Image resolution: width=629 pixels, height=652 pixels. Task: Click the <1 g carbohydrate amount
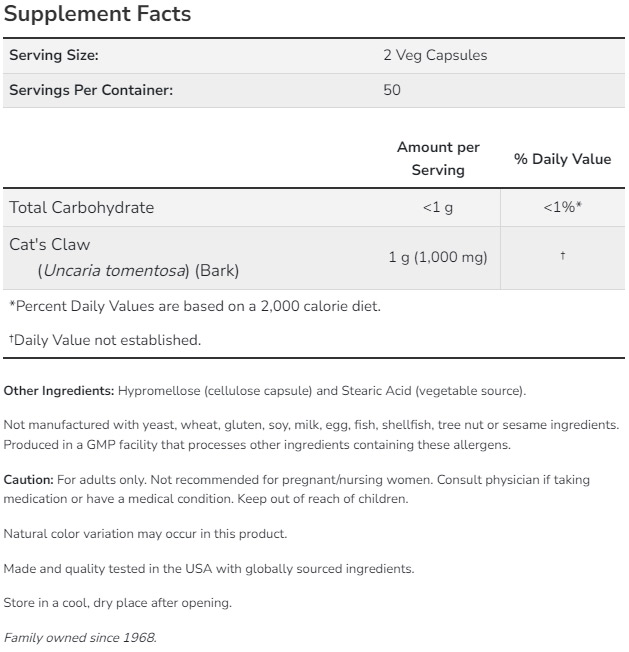438,207
